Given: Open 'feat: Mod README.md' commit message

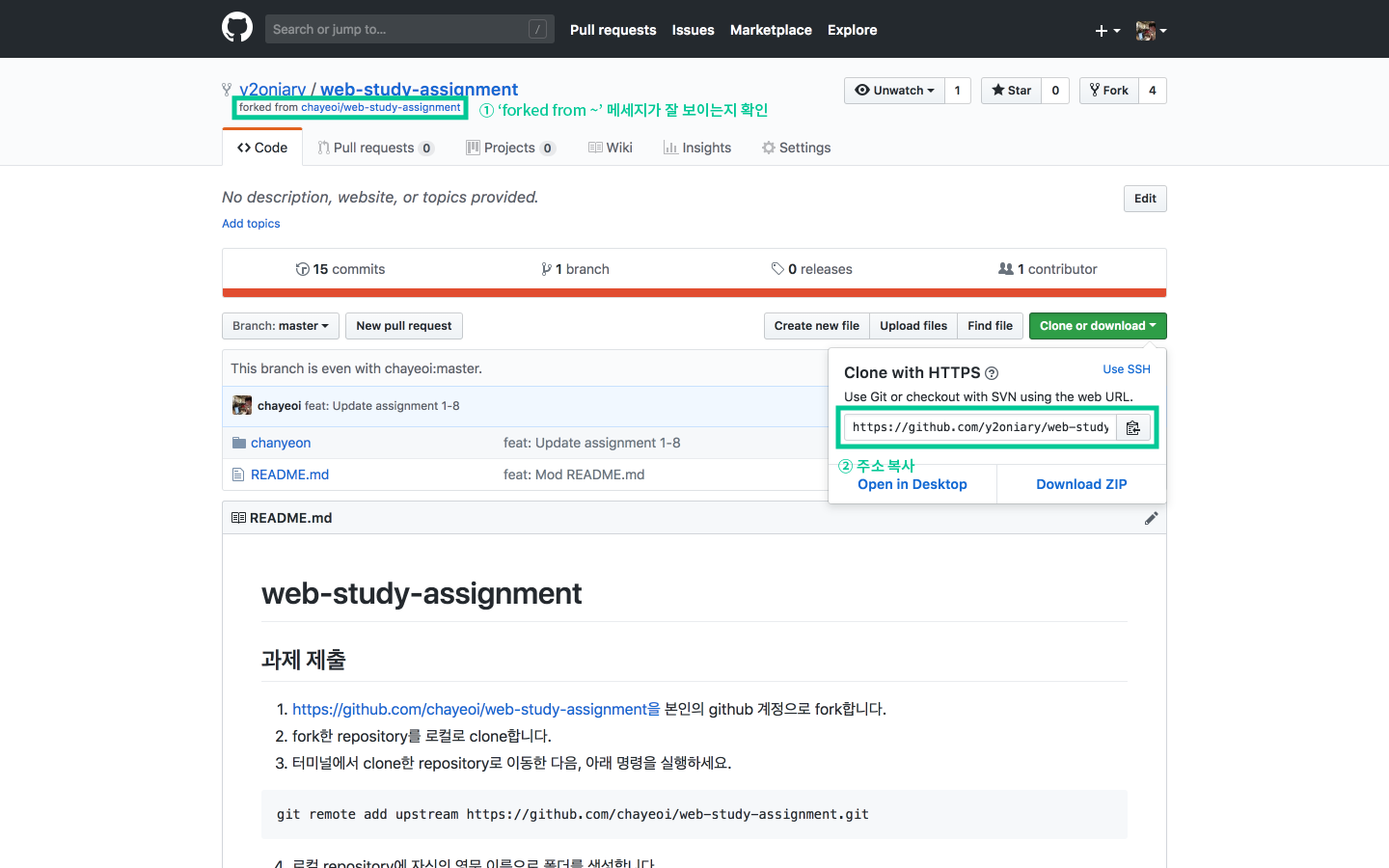Looking at the screenshot, I should pyautogui.click(x=574, y=475).
